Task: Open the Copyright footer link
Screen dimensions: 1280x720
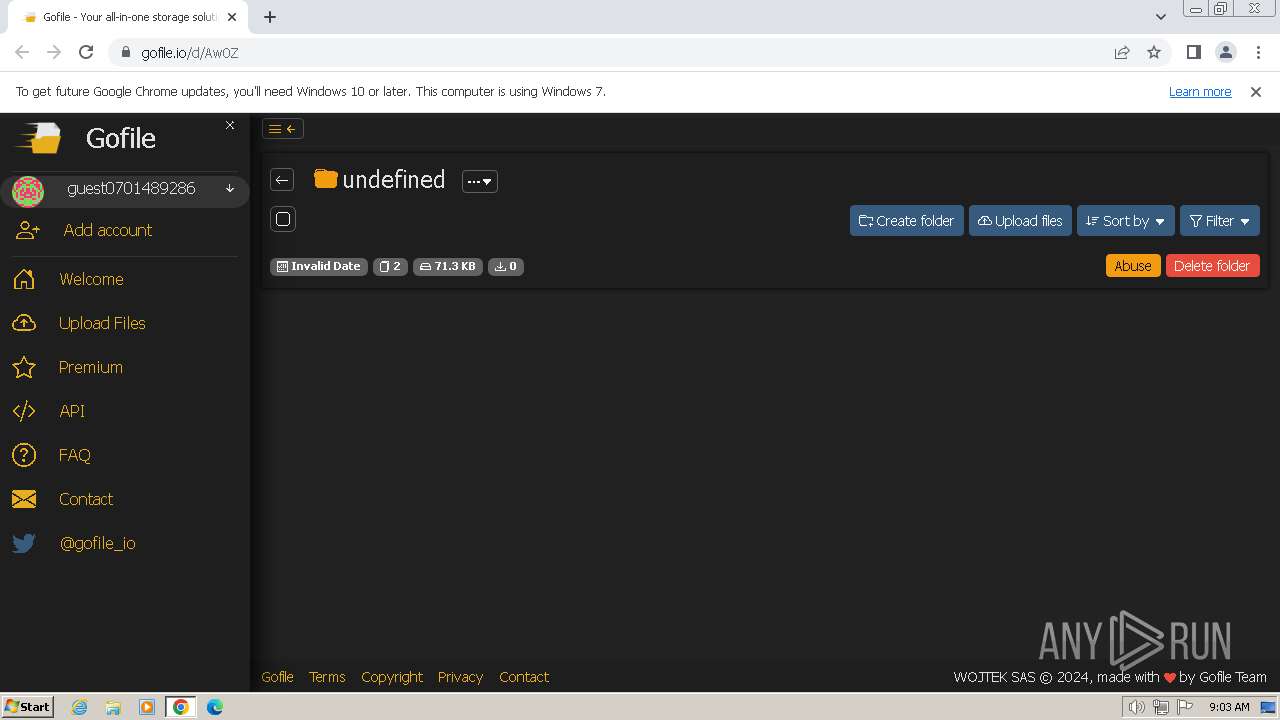Action: (x=392, y=677)
